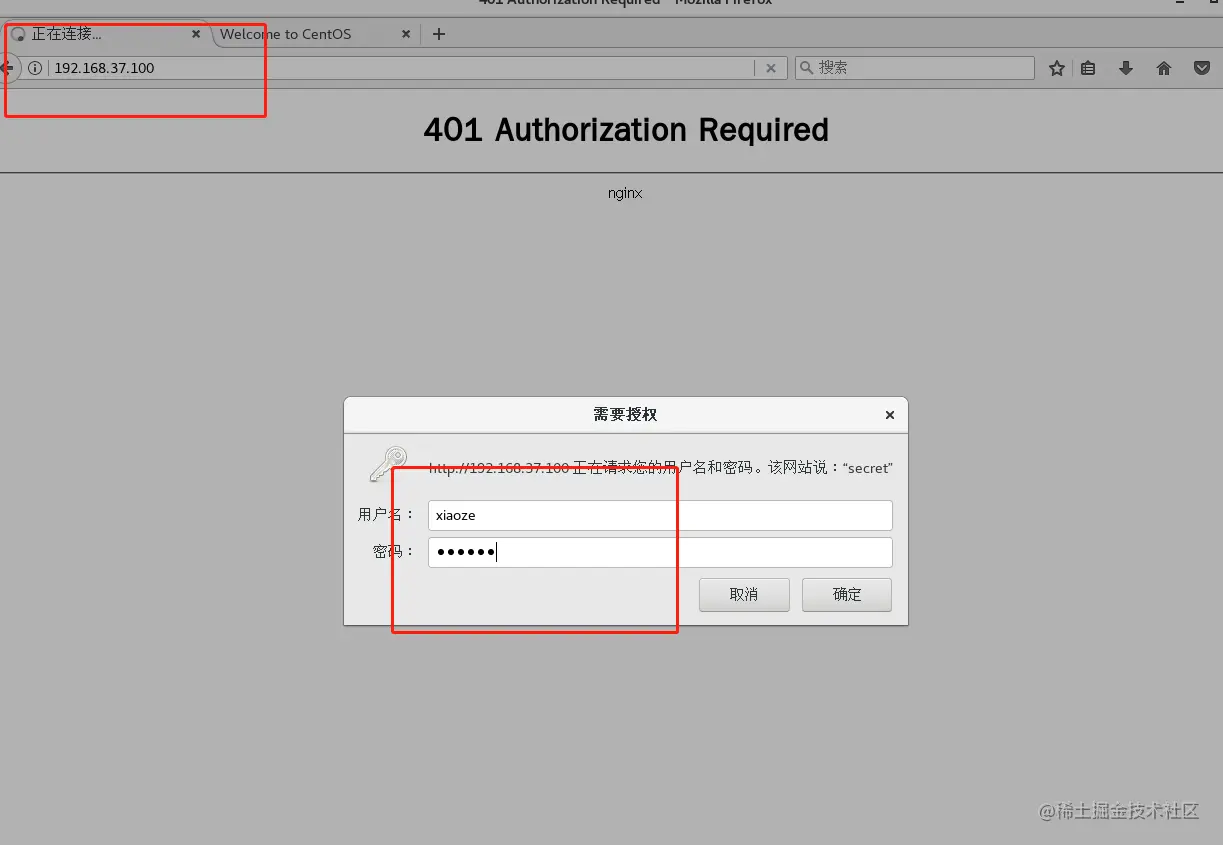Open the bookmarks sidebar icon
This screenshot has width=1223, height=845.
pos(1088,68)
